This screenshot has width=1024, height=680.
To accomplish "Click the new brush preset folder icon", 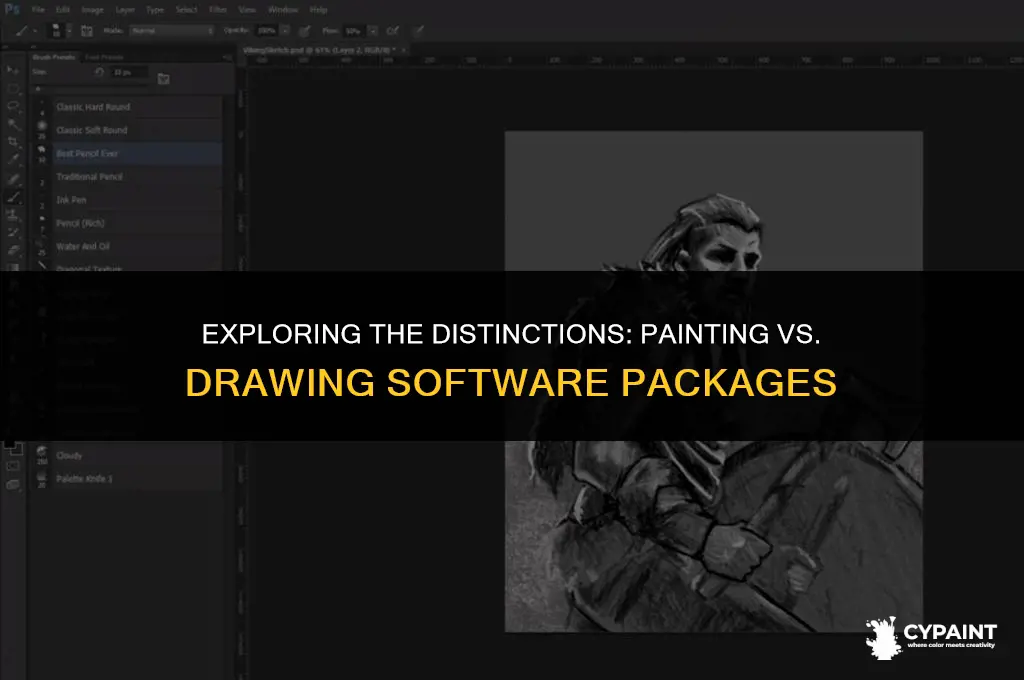I will pos(163,79).
